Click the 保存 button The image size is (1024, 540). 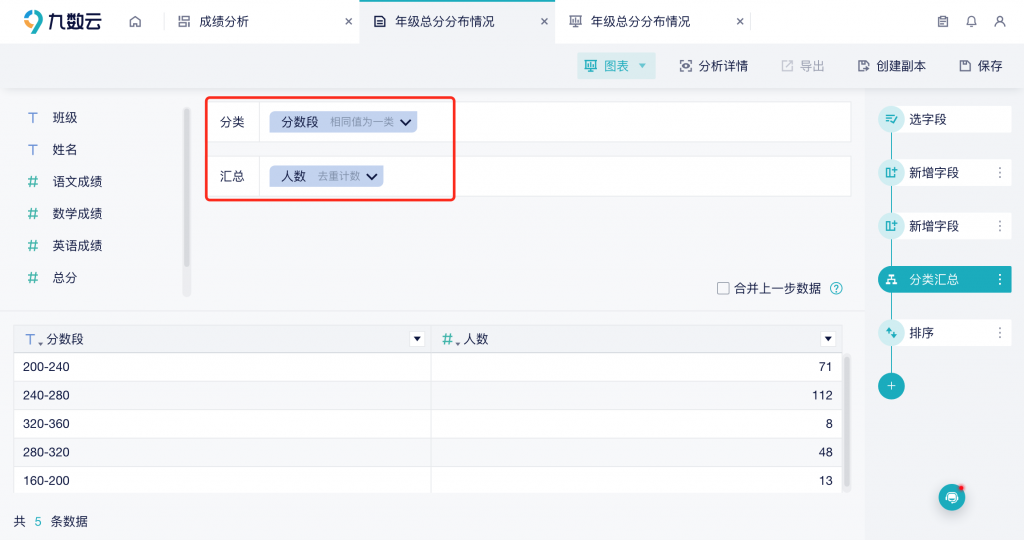[x=980, y=66]
